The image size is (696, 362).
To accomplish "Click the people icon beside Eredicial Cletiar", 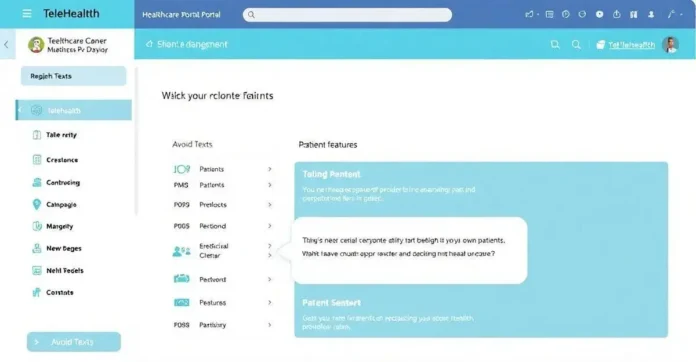I will click(x=181, y=252).
